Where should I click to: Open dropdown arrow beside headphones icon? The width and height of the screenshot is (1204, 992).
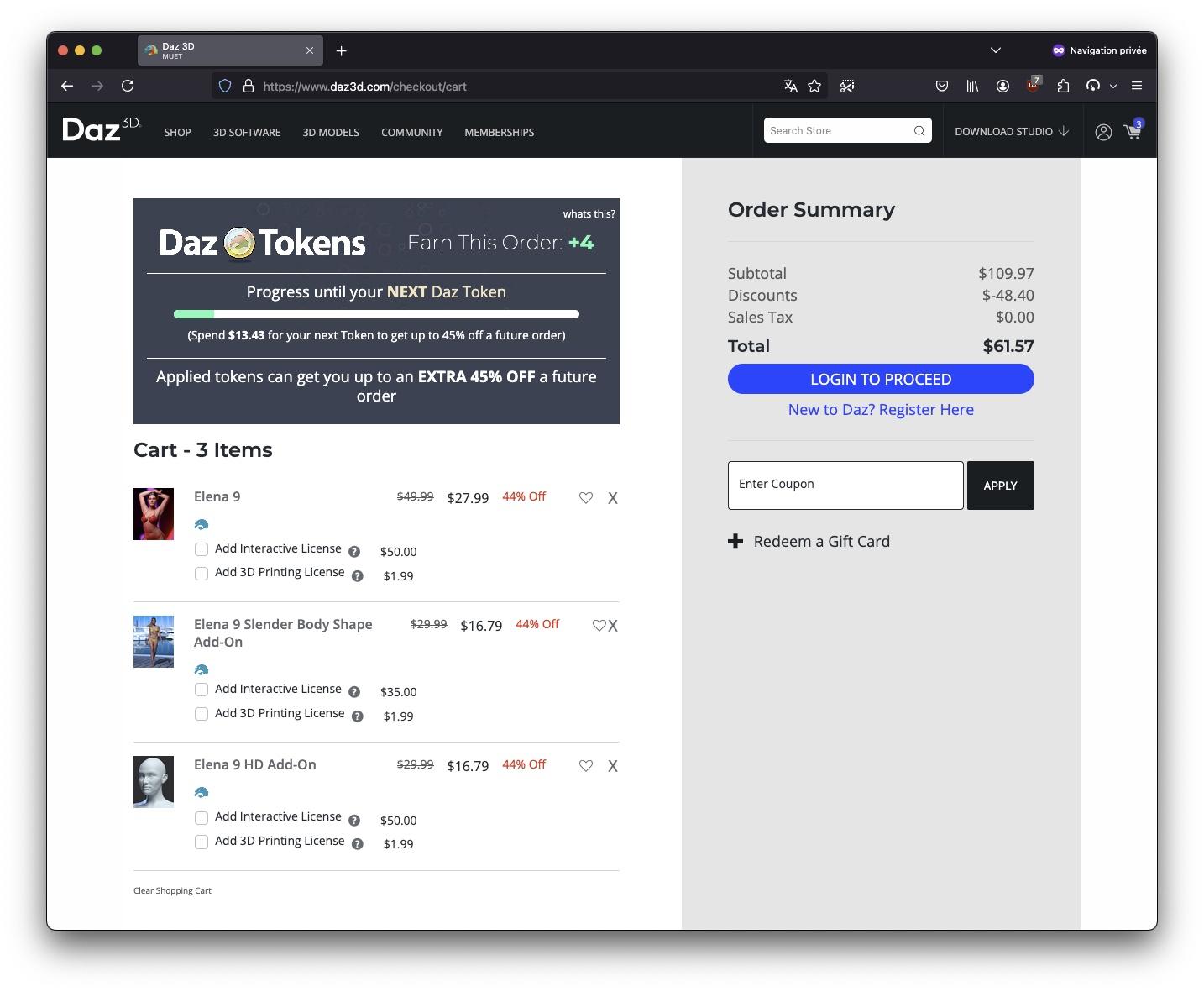[x=1113, y=86]
